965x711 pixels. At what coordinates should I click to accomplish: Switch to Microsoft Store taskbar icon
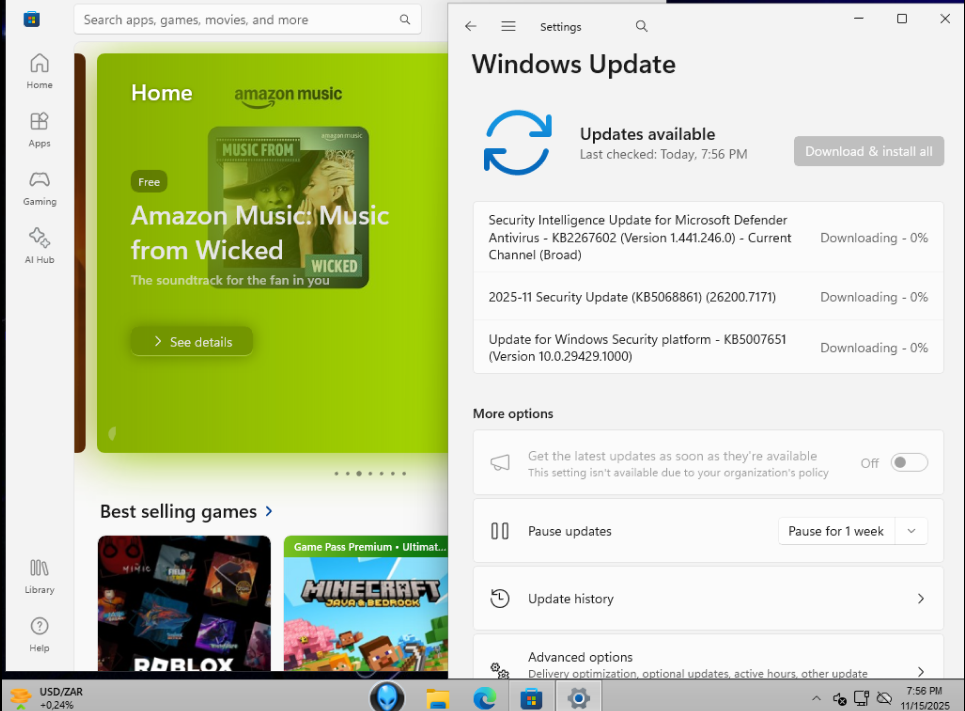531,698
